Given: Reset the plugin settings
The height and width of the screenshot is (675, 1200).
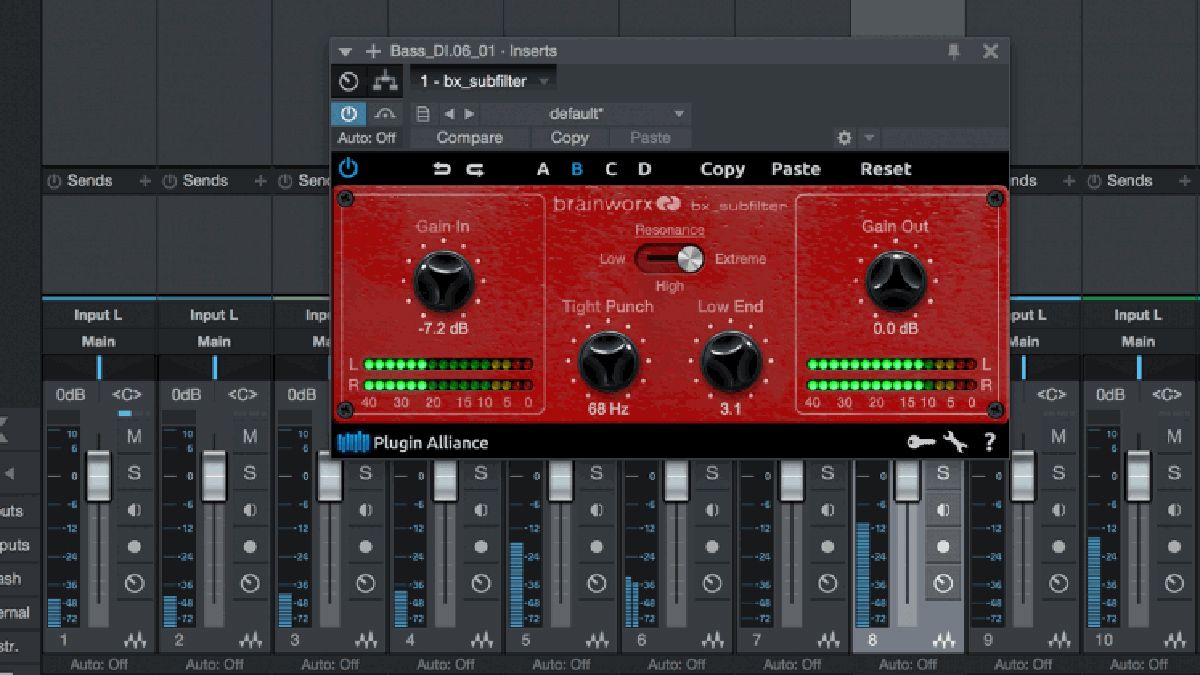Looking at the screenshot, I should (886, 169).
